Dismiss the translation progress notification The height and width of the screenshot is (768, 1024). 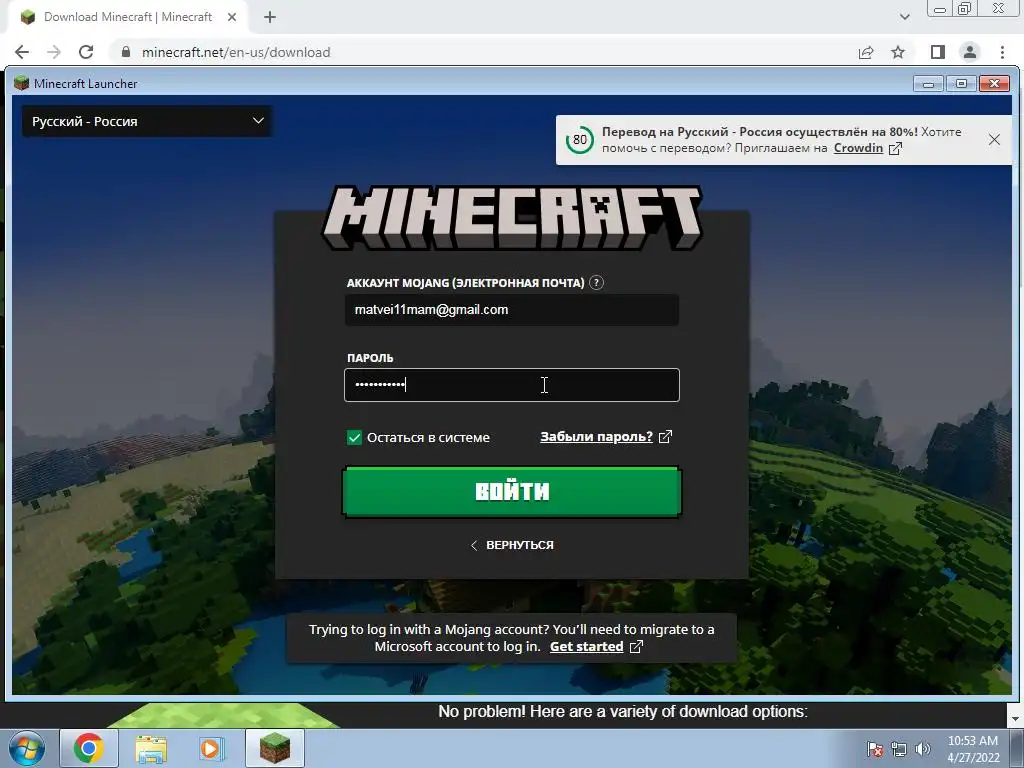tap(994, 140)
